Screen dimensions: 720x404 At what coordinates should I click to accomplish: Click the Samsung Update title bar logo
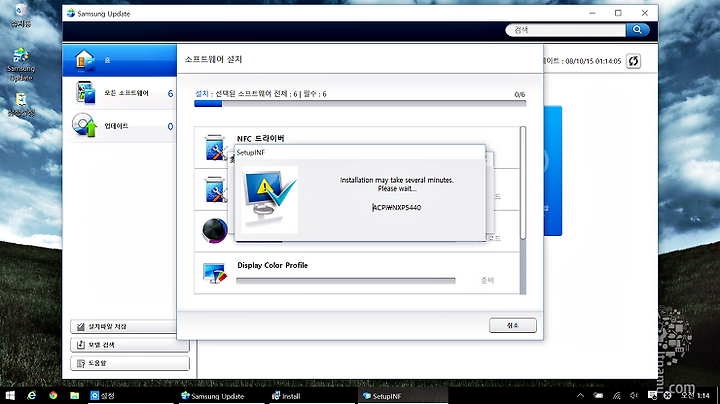click(x=71, y=13)
